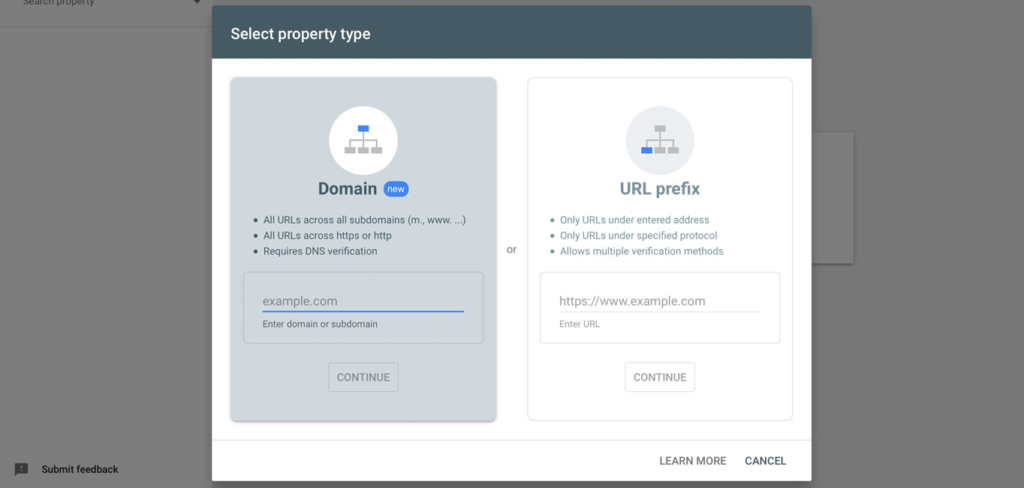Select the URL prefix heading text
The height and width of the screenshot is (488, 1024).
pyautogui.click(x=659, y=189)
